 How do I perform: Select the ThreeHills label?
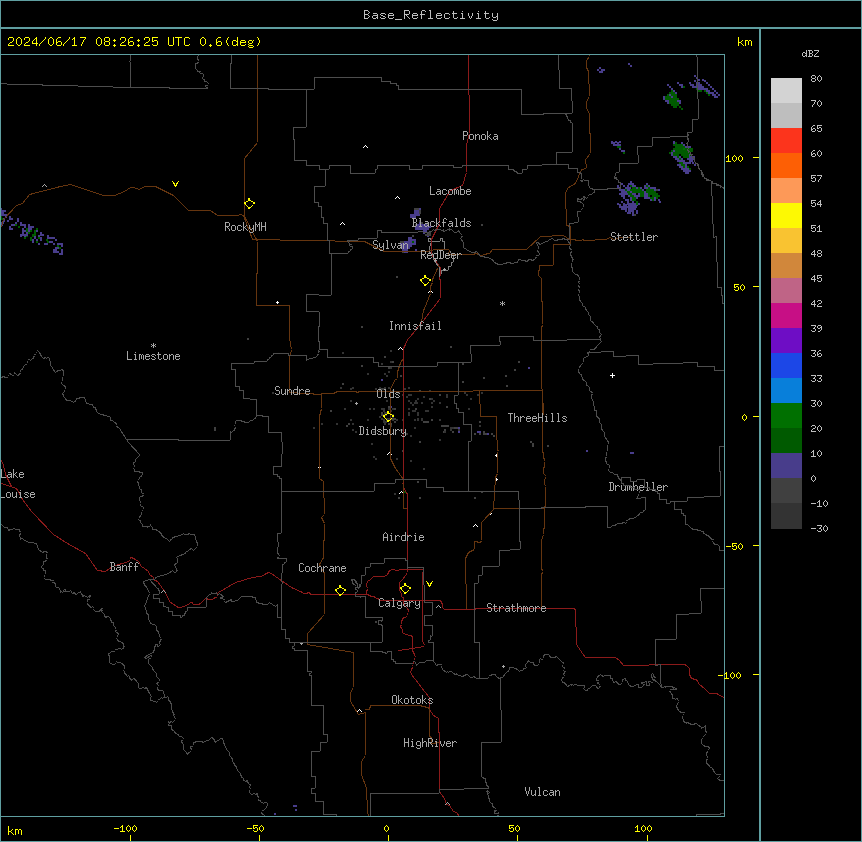[537, 418]
